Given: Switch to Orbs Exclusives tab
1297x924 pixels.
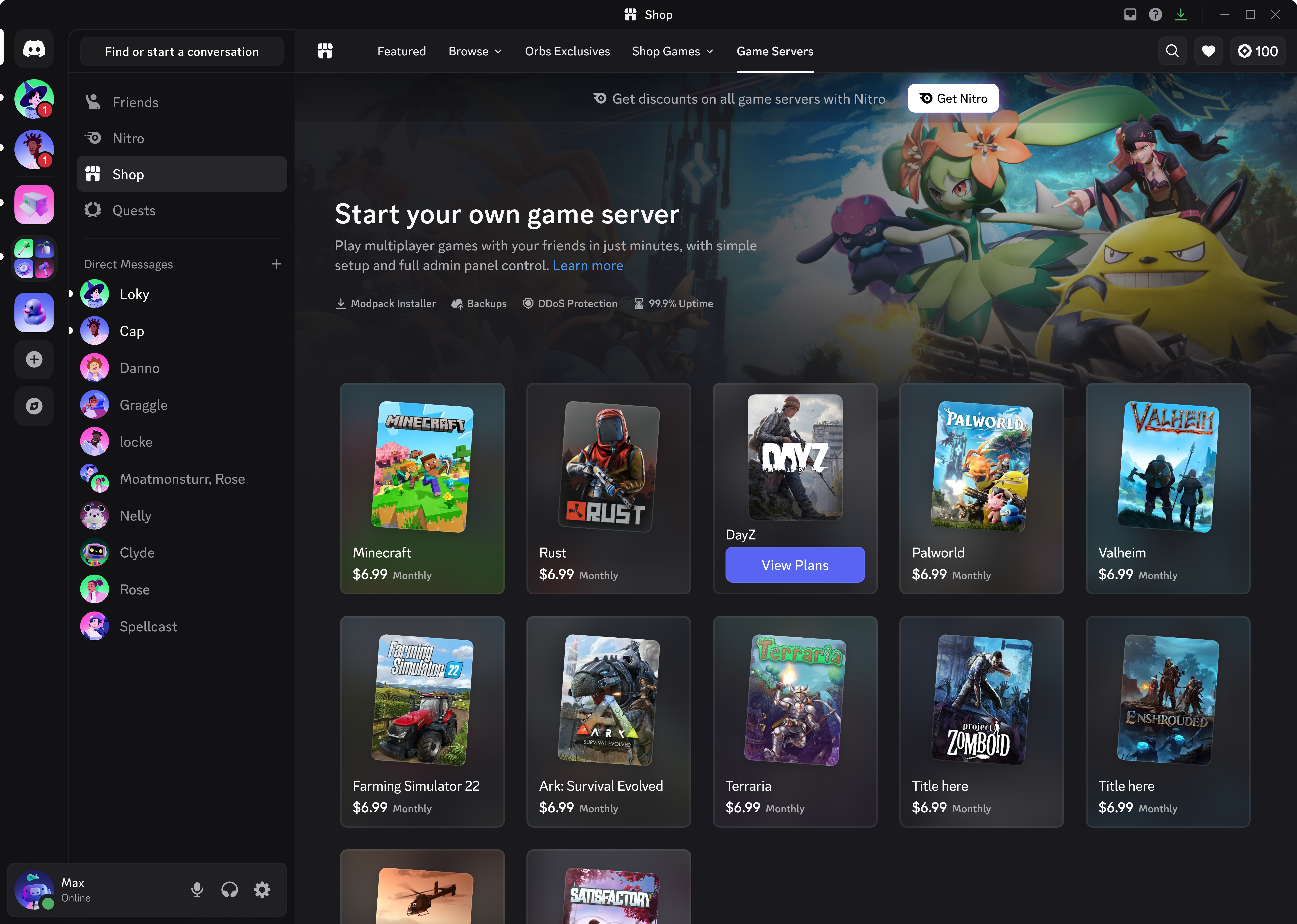Looking at the screenshot, I should point(567,51).
